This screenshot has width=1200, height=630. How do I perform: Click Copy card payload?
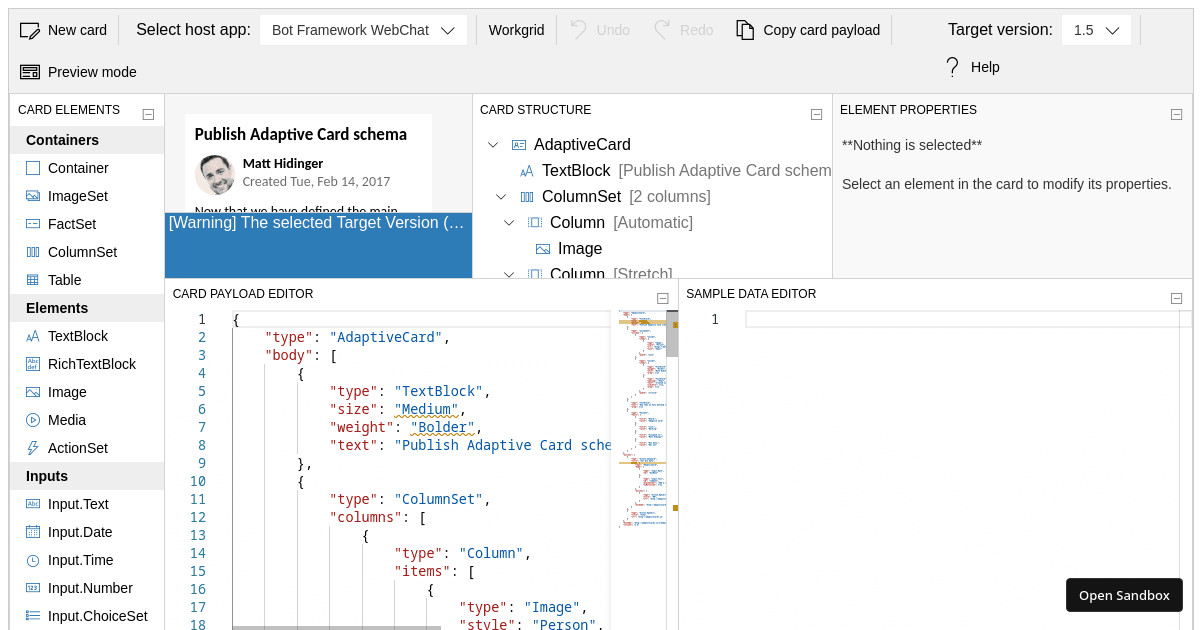(x=808, y=30)
